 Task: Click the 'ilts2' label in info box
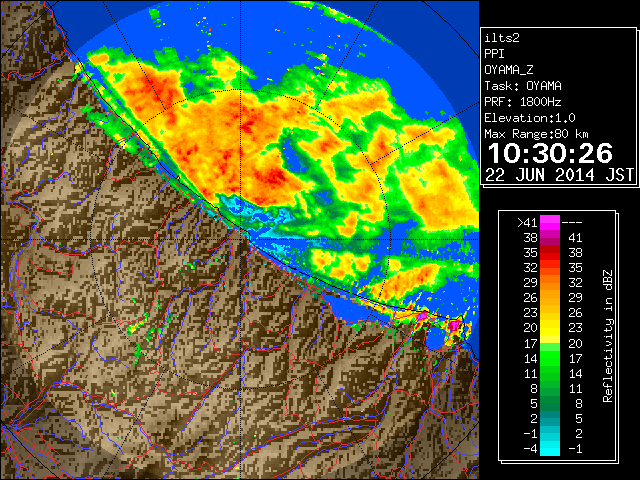click(x=502, y=38)
